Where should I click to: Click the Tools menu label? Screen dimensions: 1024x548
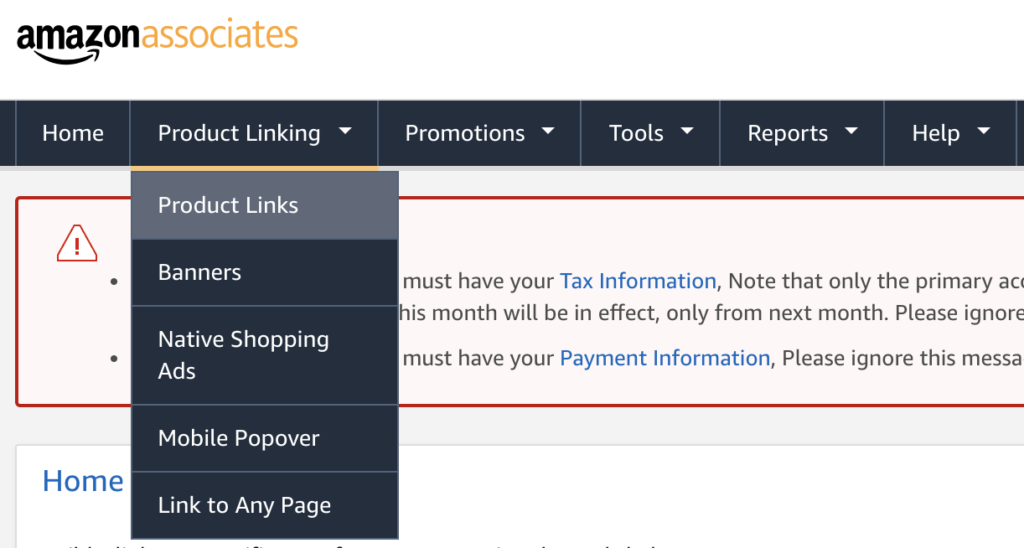[636, 133]
